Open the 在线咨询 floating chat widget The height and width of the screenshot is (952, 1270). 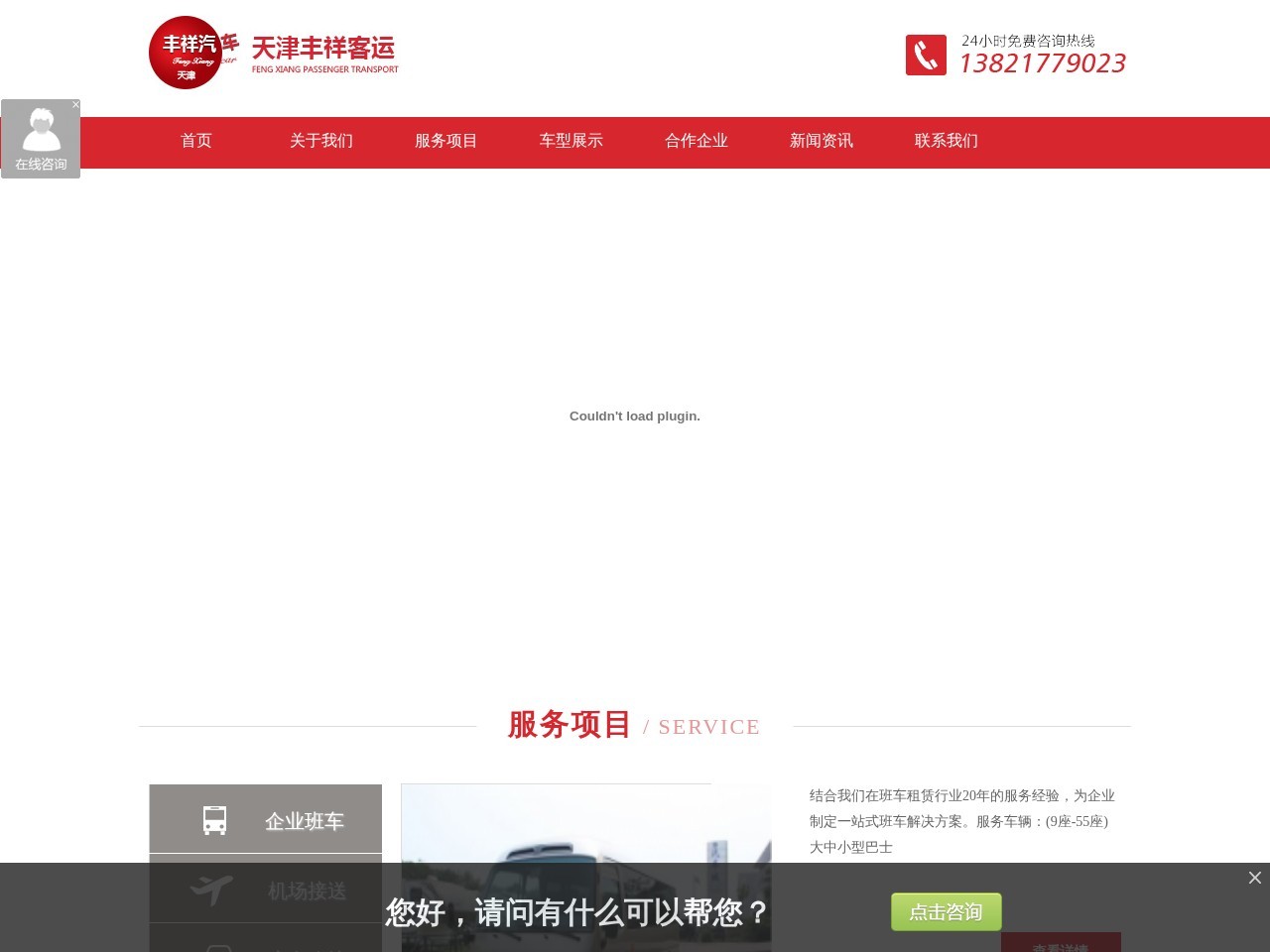click(x=41, y=139)
